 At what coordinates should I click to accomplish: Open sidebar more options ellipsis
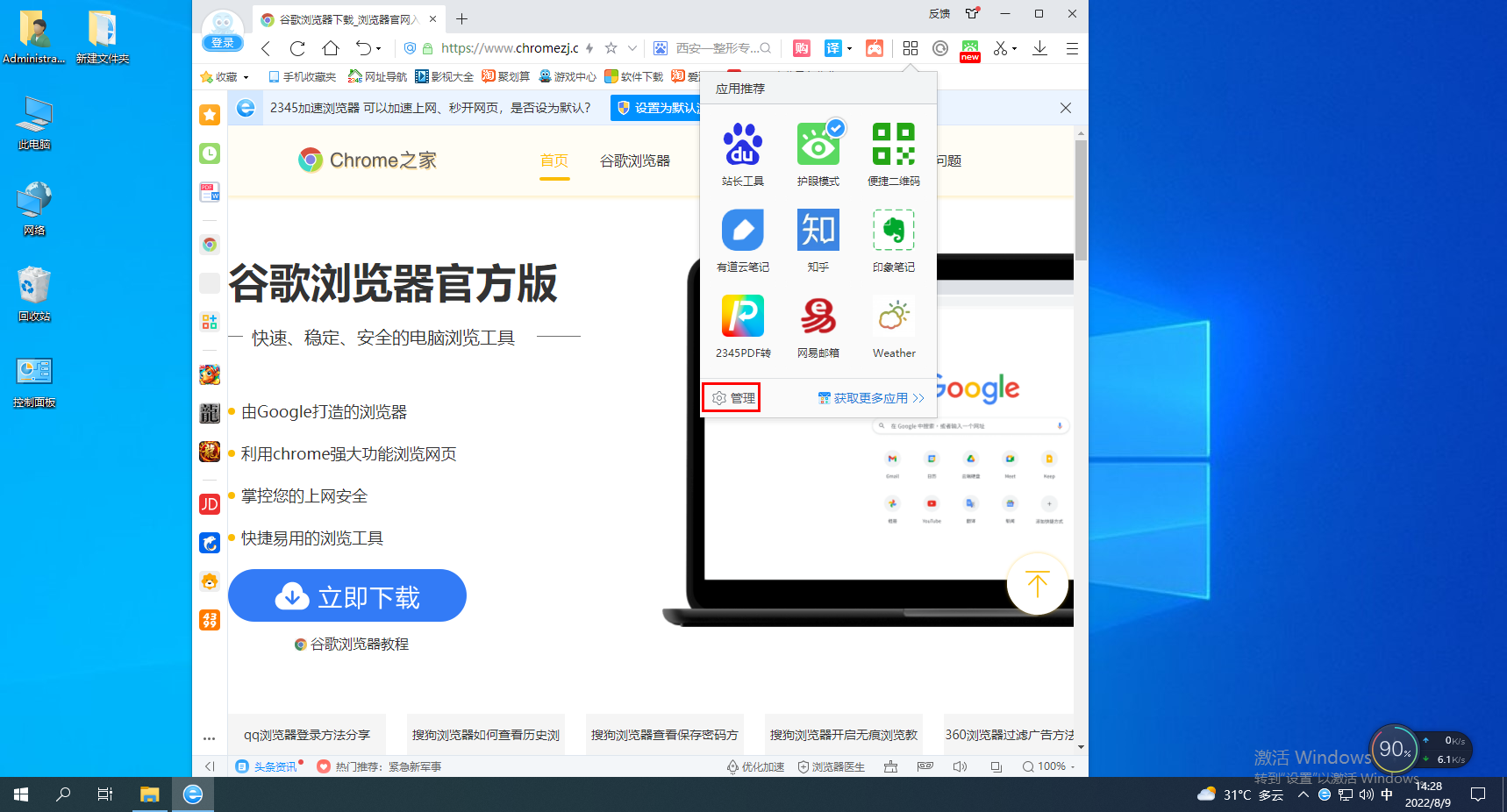pyautogui.click(x=209, y=738)
